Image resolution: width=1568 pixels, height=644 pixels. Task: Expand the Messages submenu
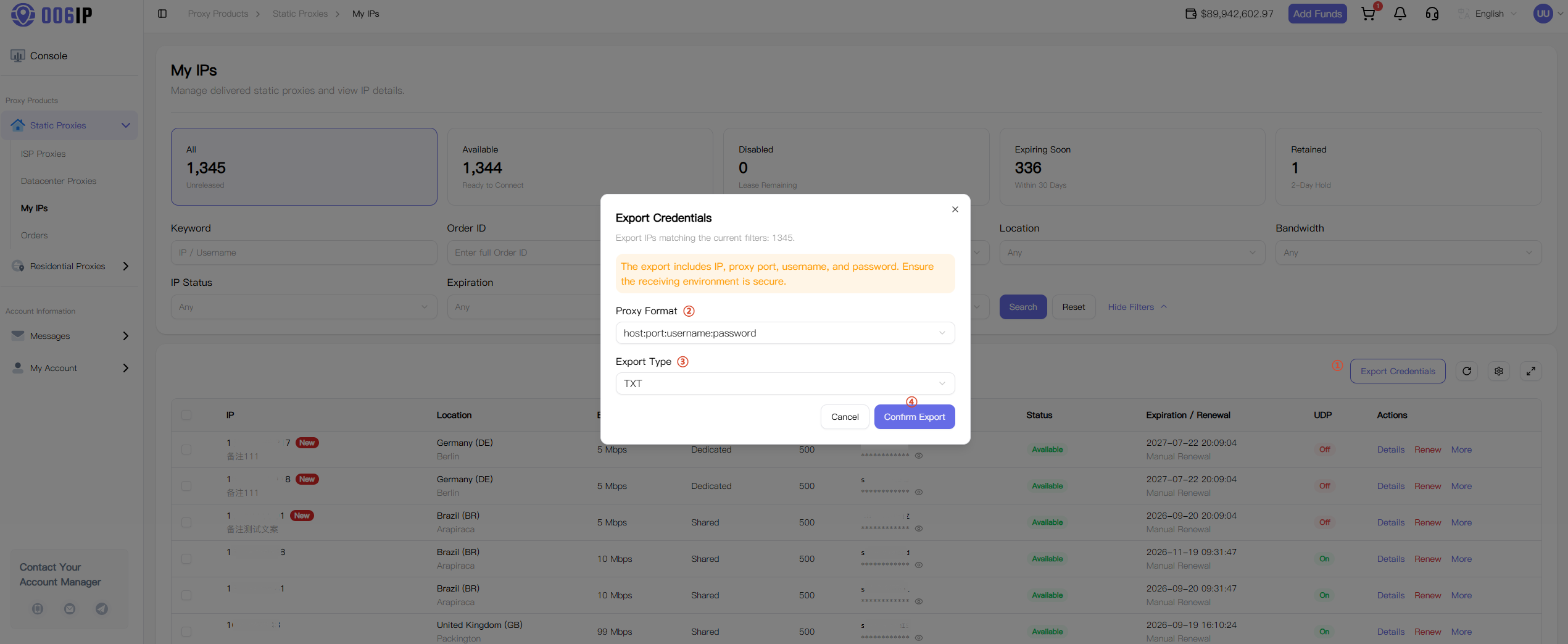coord(126,336)
